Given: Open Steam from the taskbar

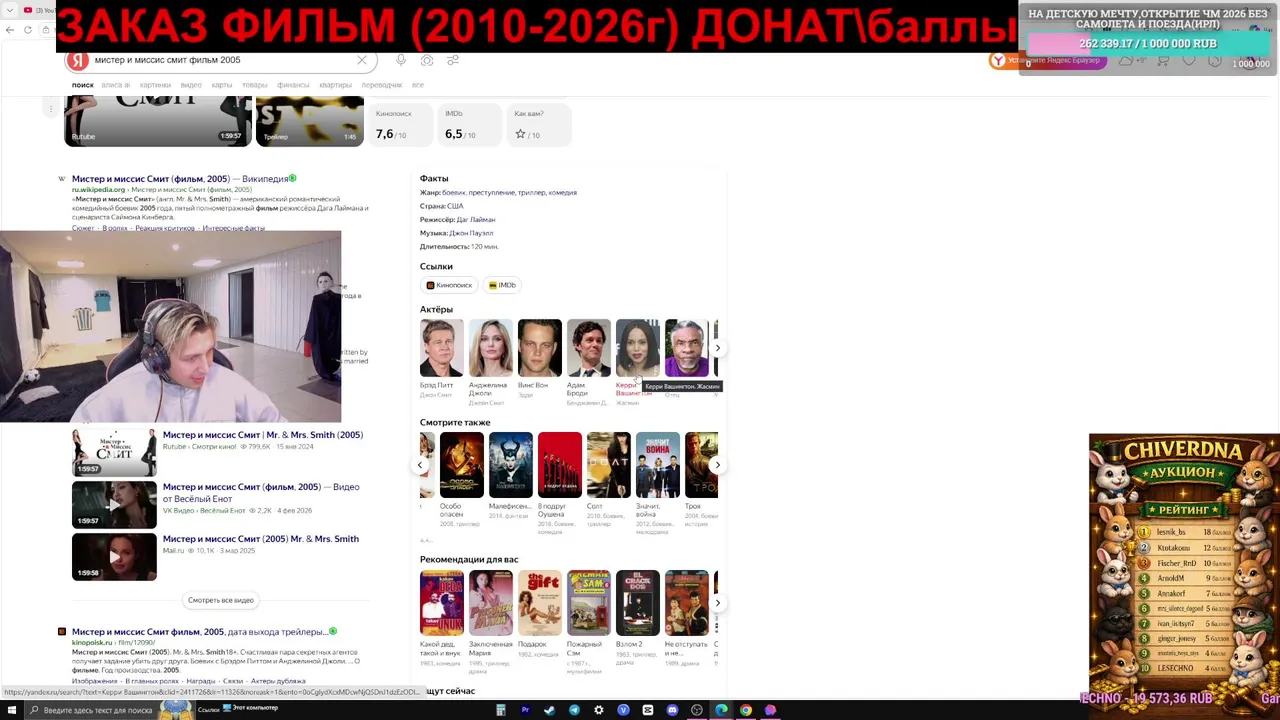Looking at the screenshot, I should pyautogui.click(x=549, y=710).
